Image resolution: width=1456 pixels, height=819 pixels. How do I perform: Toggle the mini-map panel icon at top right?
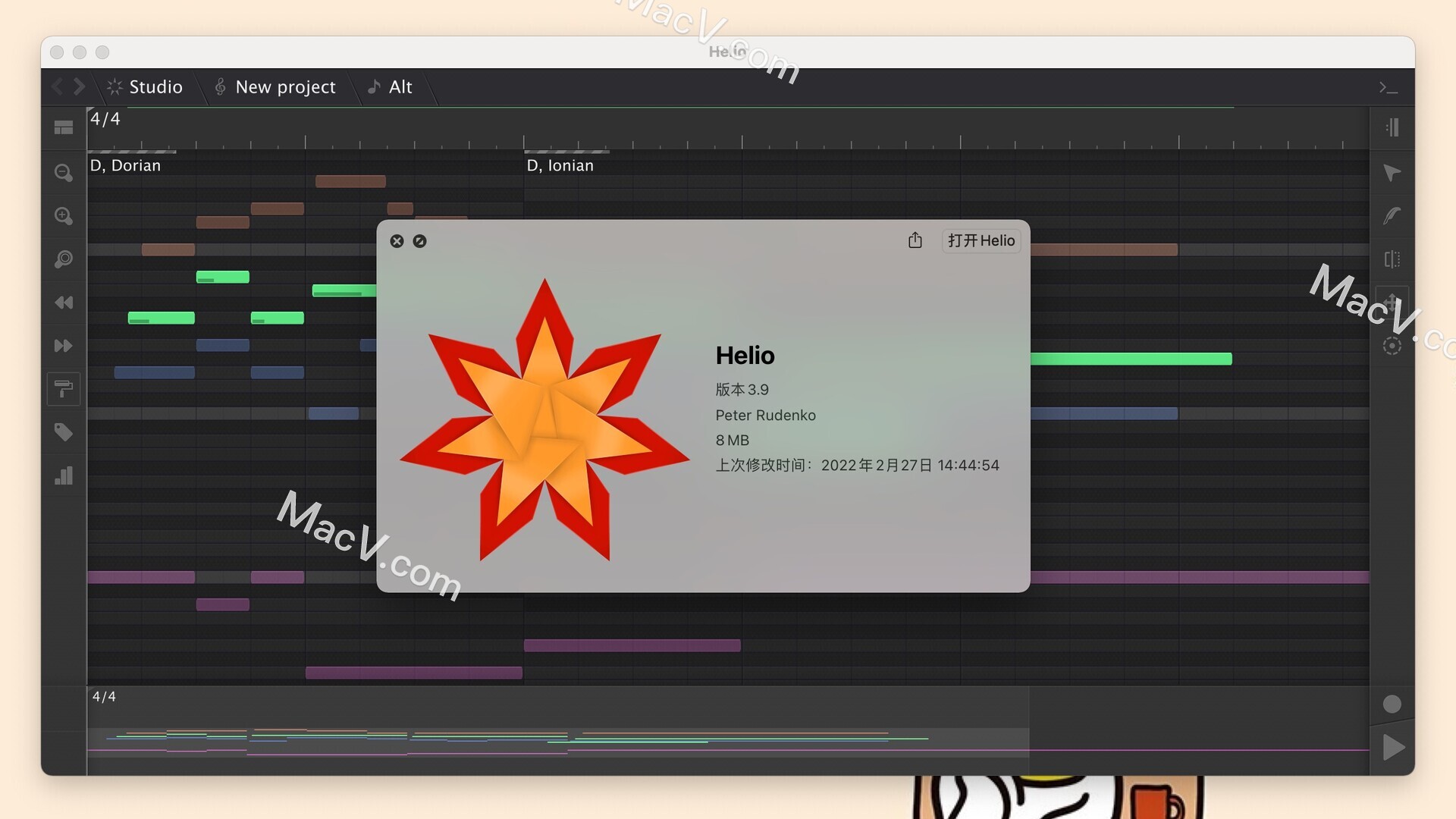tap(1392, 127)
